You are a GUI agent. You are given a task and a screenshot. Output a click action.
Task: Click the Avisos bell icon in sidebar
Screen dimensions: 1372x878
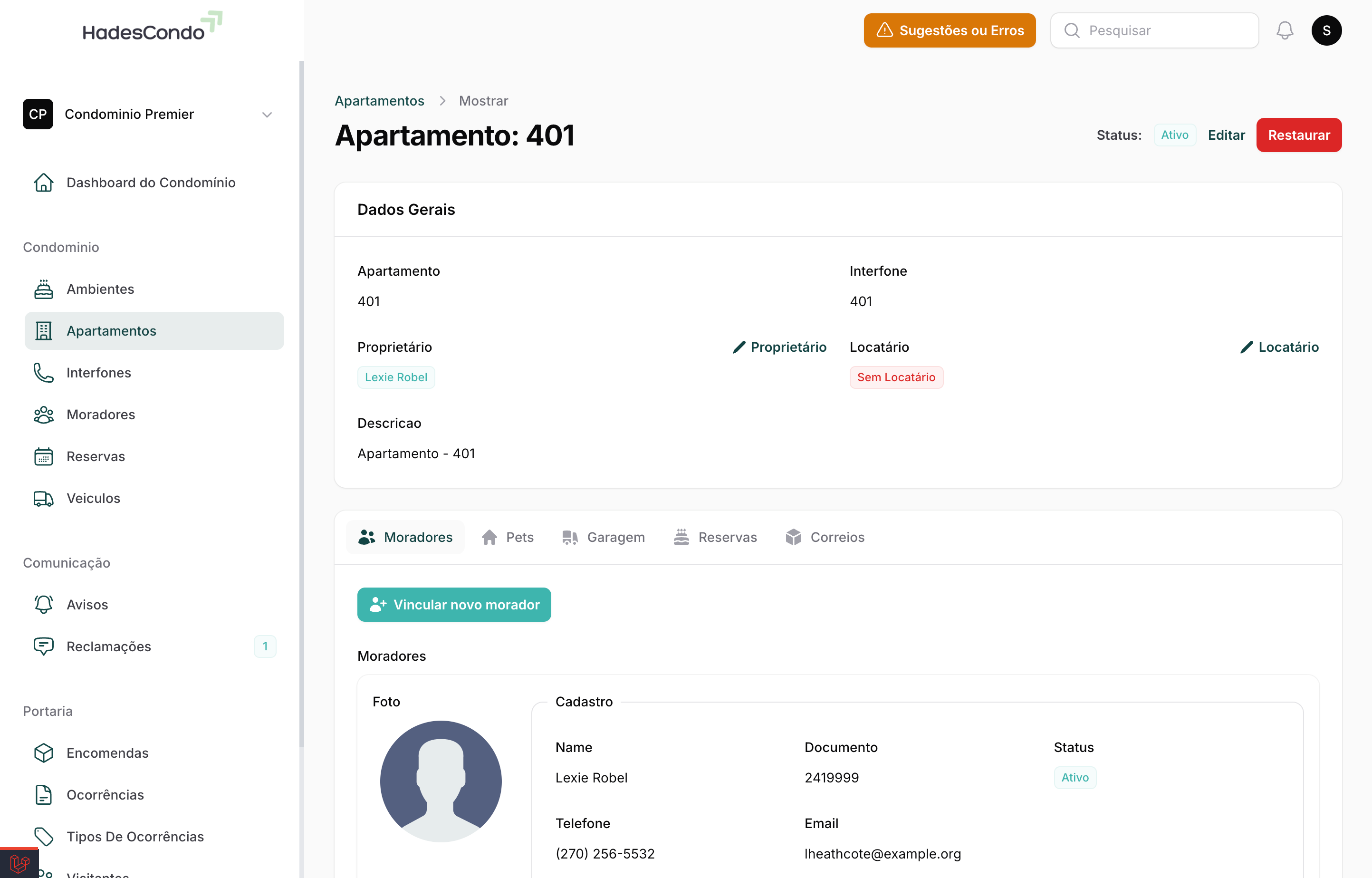click(43, 604)
